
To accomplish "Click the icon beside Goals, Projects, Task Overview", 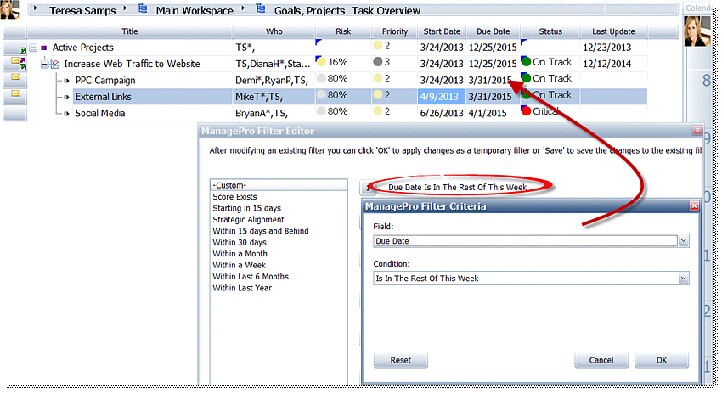I will [261, 9].
